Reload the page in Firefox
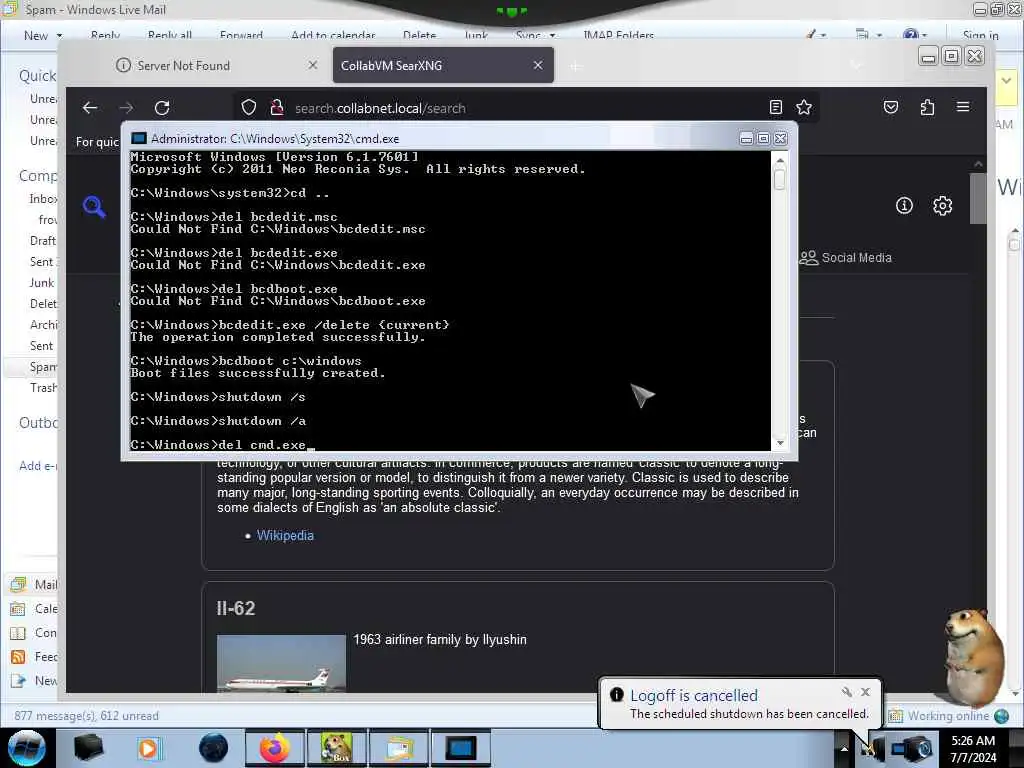This screenshot has width=1024, height=768. pos(162,108)
